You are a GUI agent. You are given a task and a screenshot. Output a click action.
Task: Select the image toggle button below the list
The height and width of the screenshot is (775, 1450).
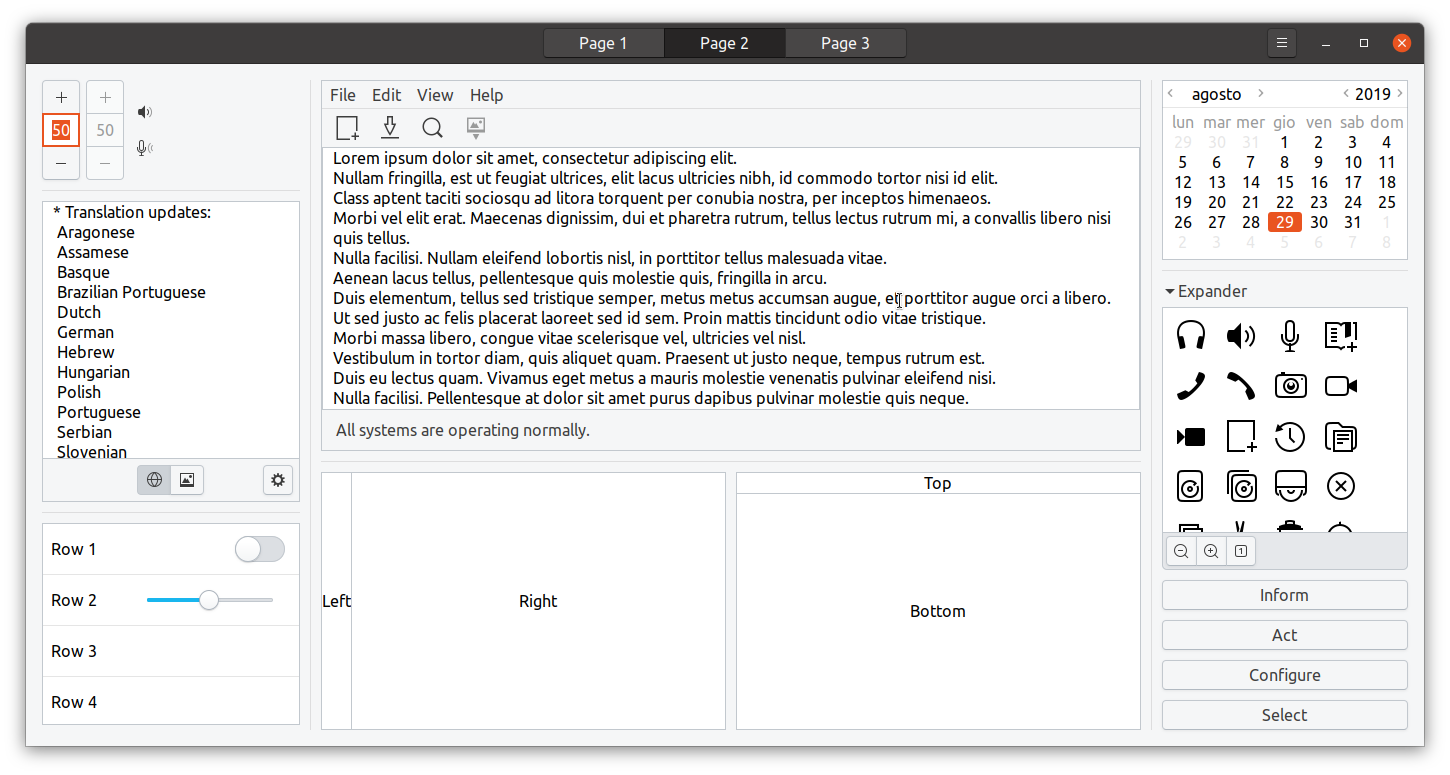click(x=187, y=480)
